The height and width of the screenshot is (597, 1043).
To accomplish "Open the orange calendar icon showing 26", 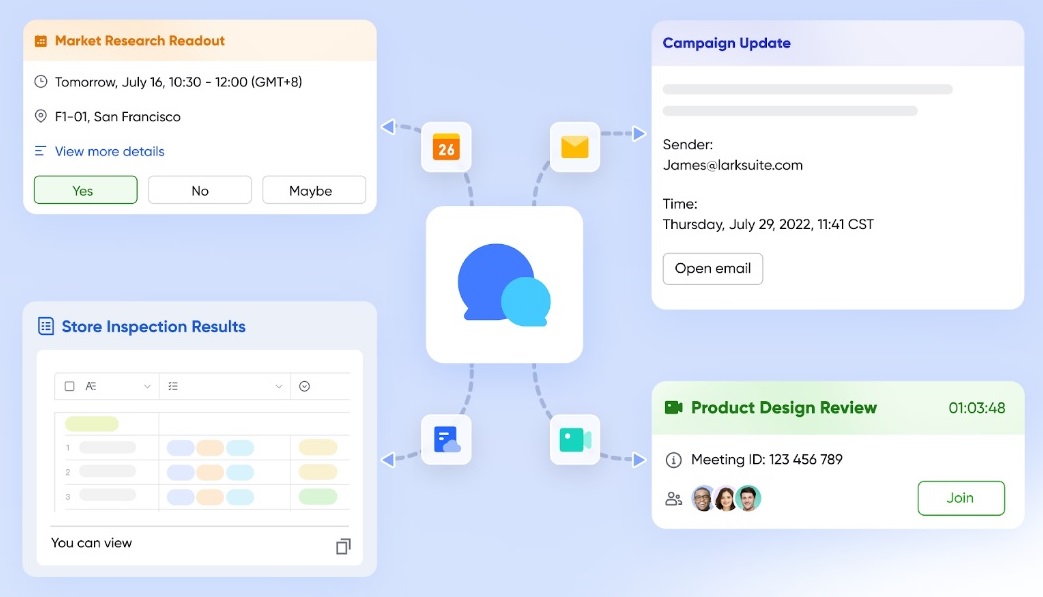I will 446,147.
